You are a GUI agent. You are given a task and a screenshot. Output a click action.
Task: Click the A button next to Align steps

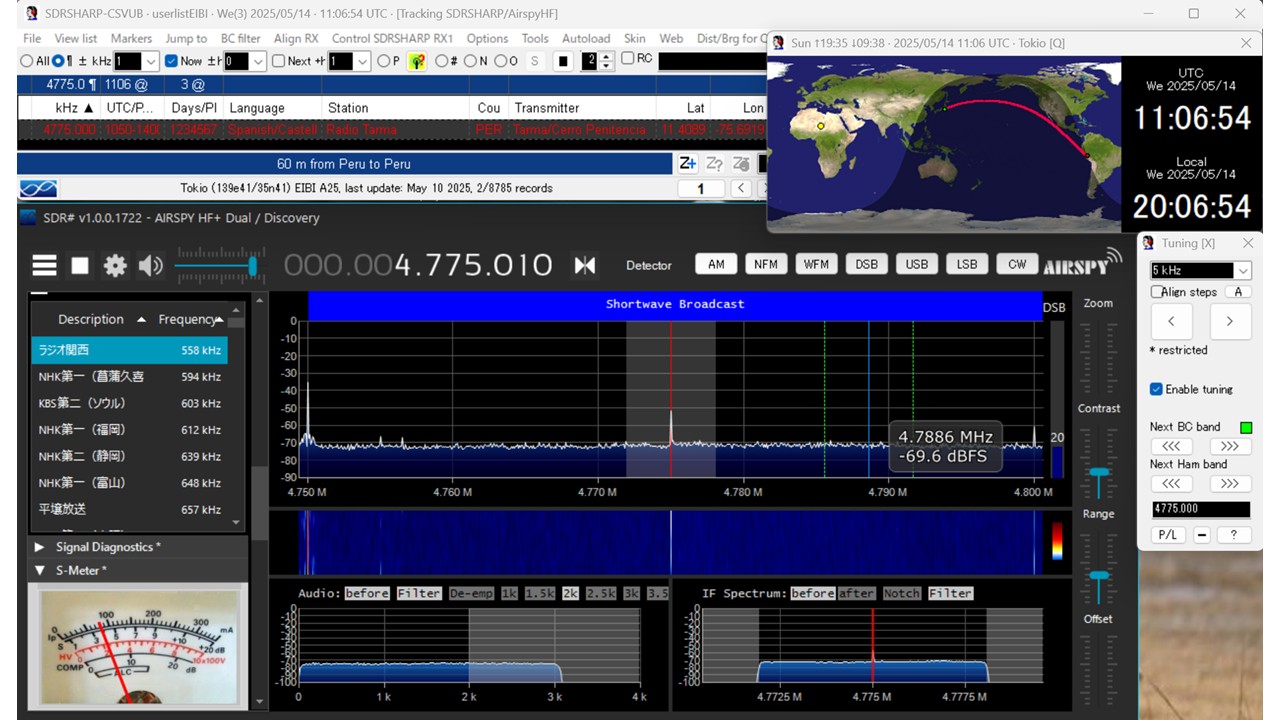[1238, 292]
